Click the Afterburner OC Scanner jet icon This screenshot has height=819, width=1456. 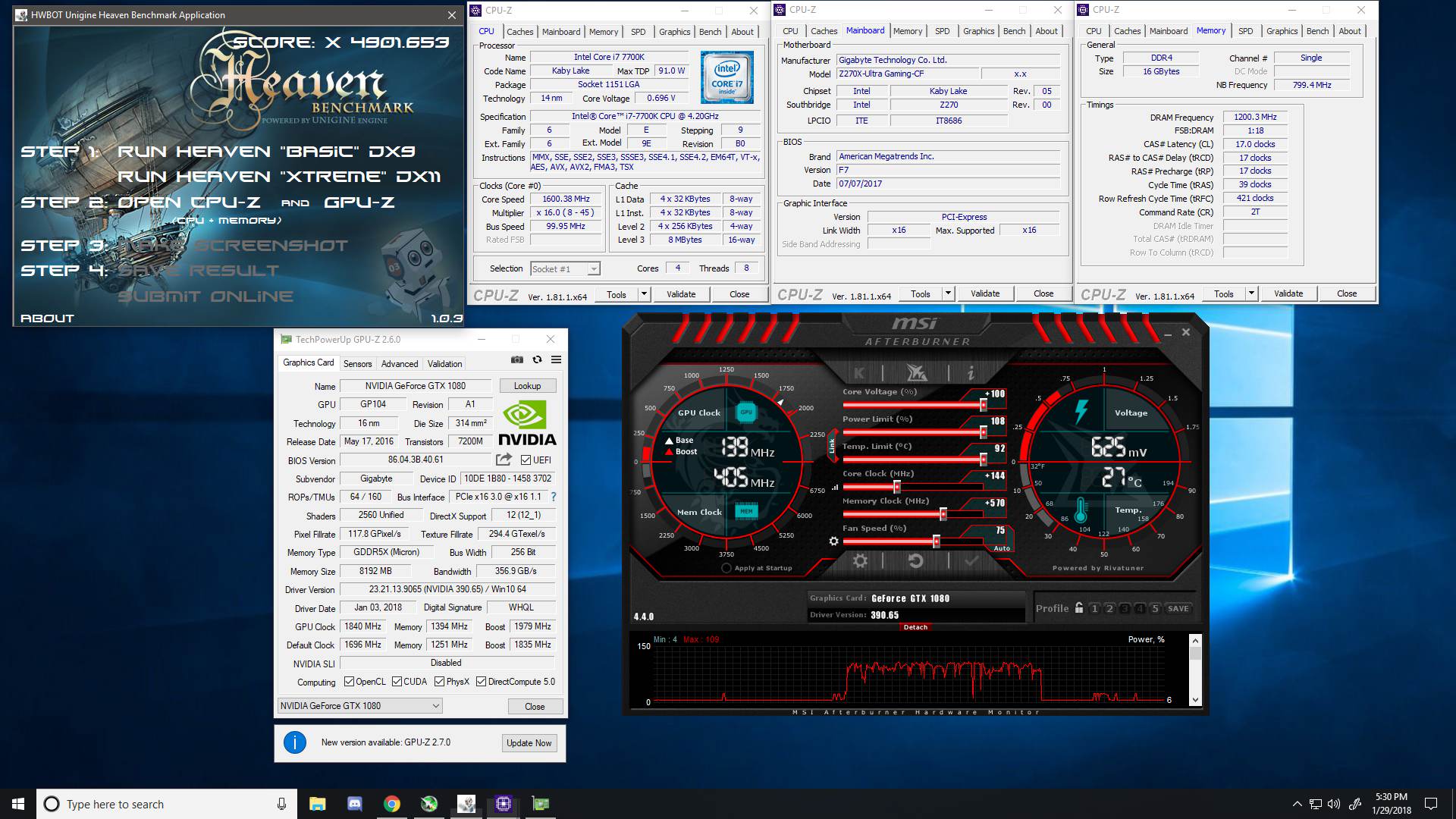pyautogui.click(x=916, y=372)
